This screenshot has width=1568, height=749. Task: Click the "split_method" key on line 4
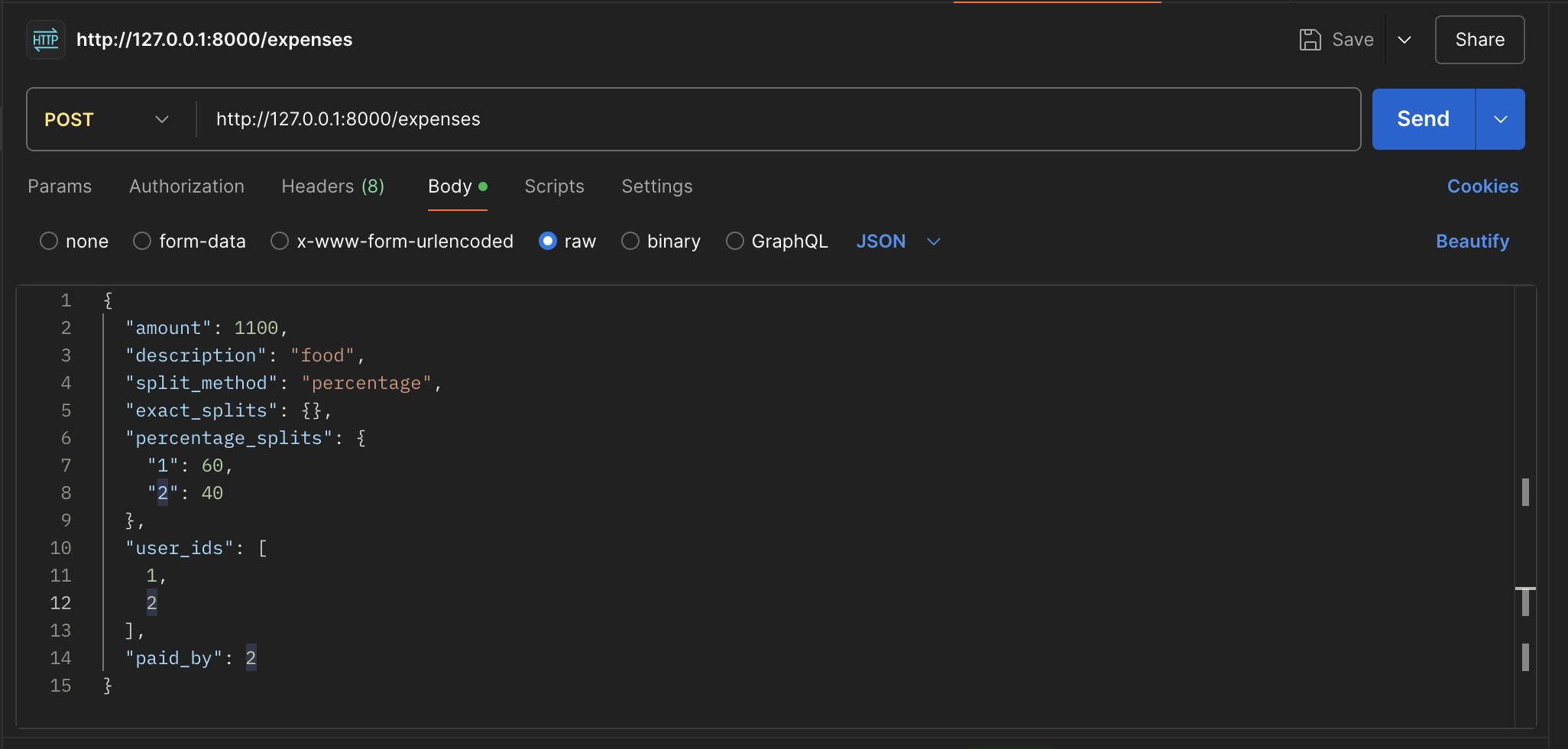point(202,383)
